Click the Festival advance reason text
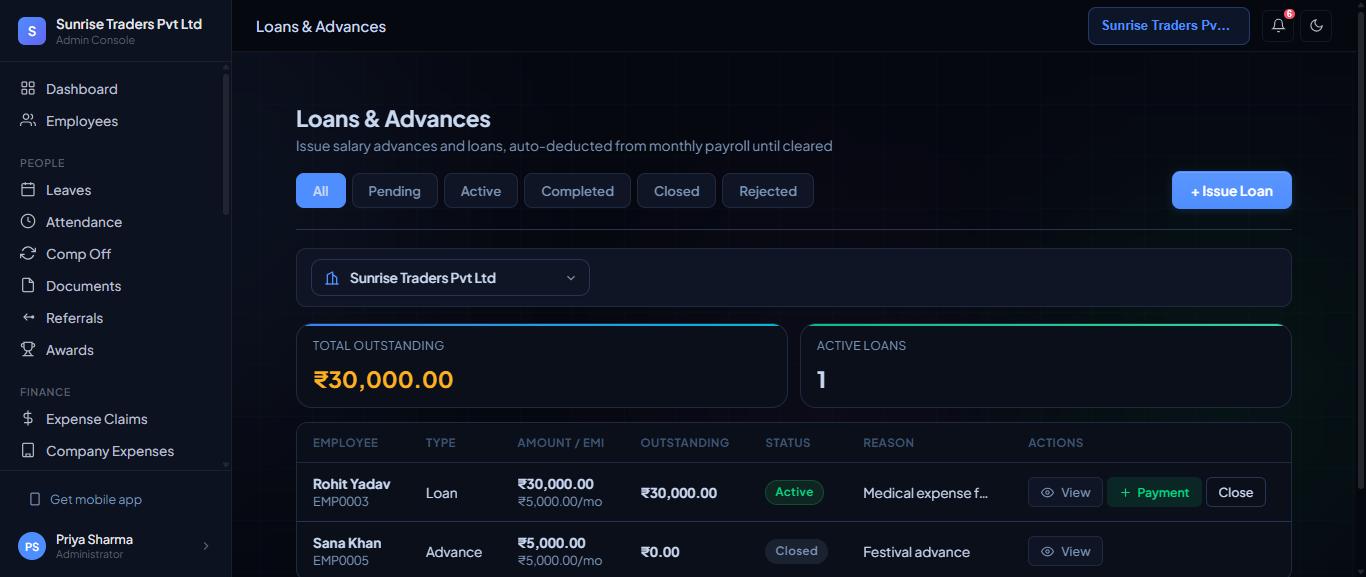 [x=917, y=552]
